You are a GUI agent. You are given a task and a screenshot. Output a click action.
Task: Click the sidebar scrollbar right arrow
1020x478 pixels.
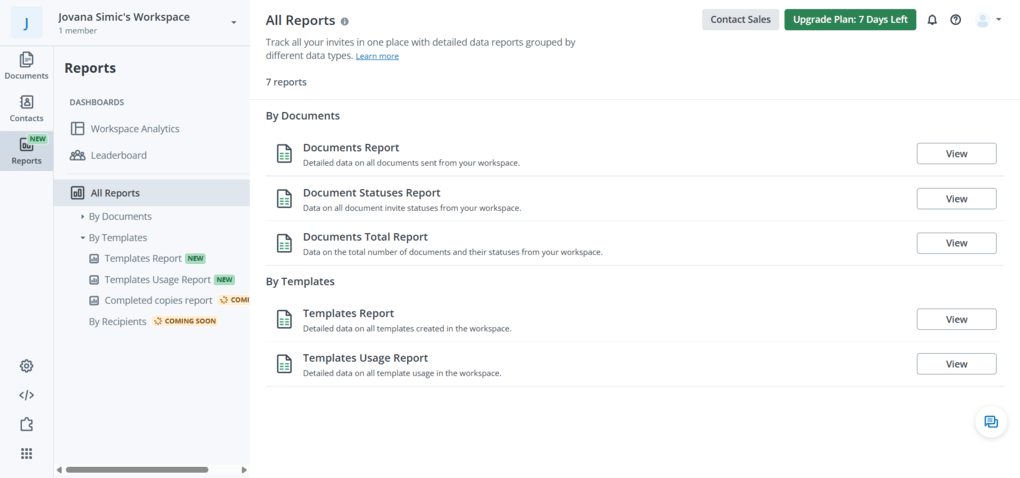tap(244, 470)
